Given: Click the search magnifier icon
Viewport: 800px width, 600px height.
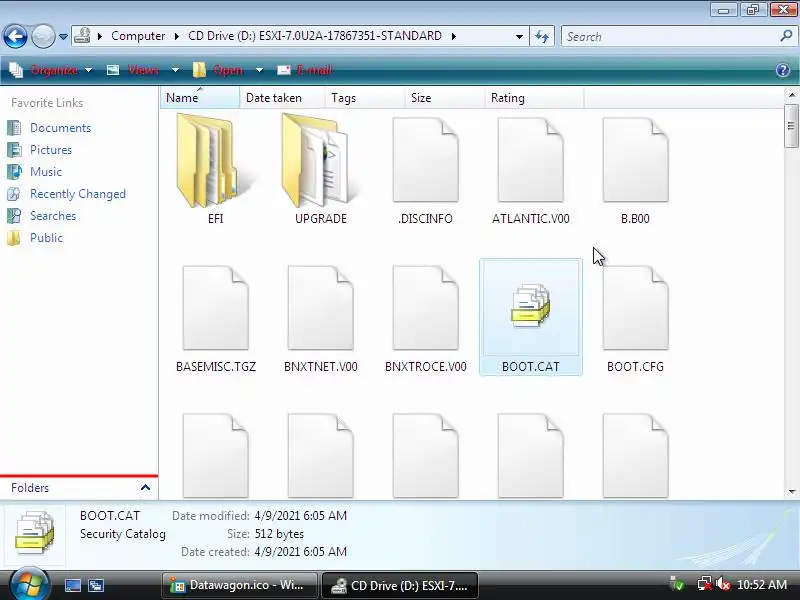Looking at the screenshot, I should point(786,36).
